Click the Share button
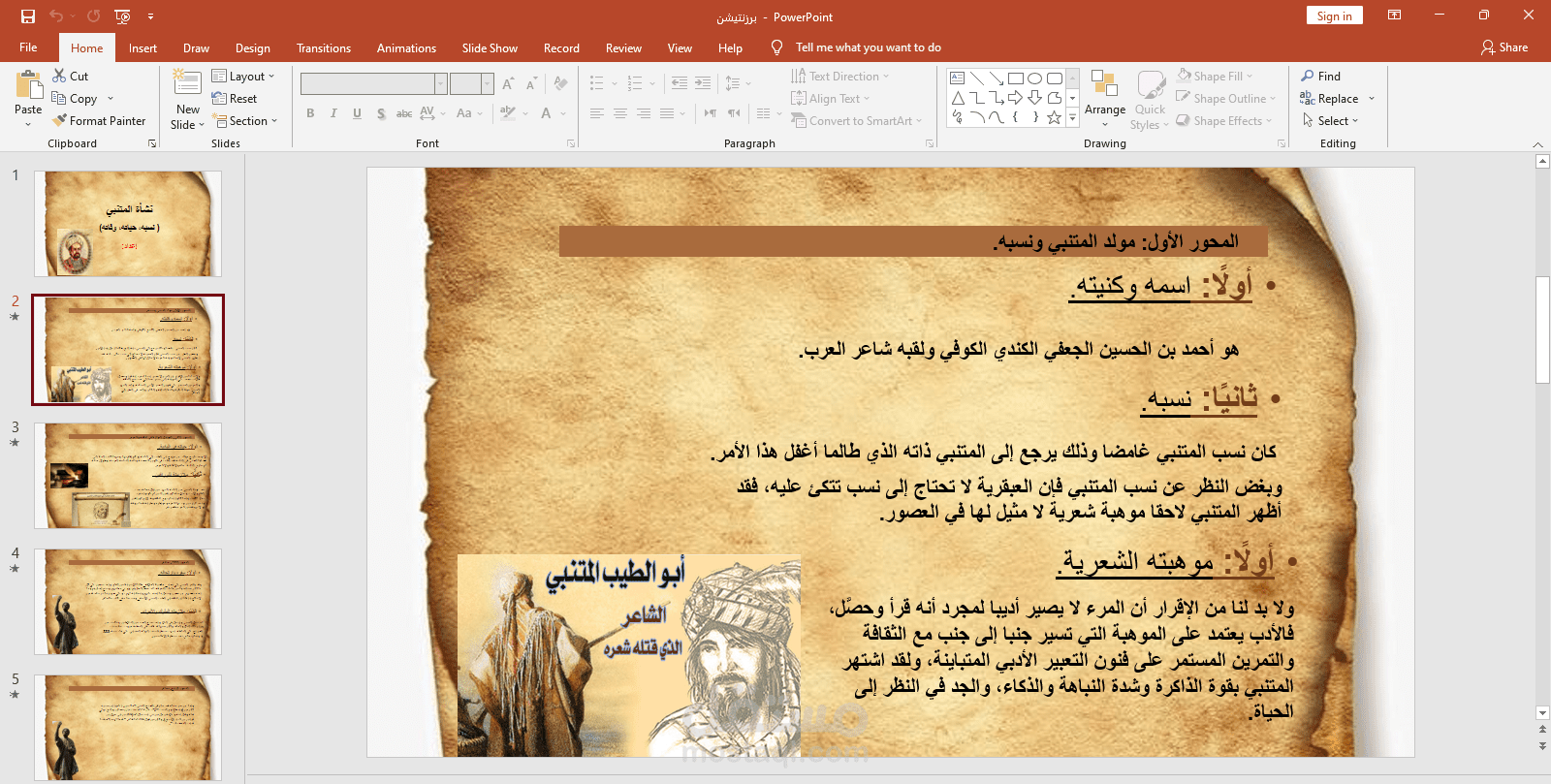Screen dimensions: 1551x784 (x=1504, y=47)
